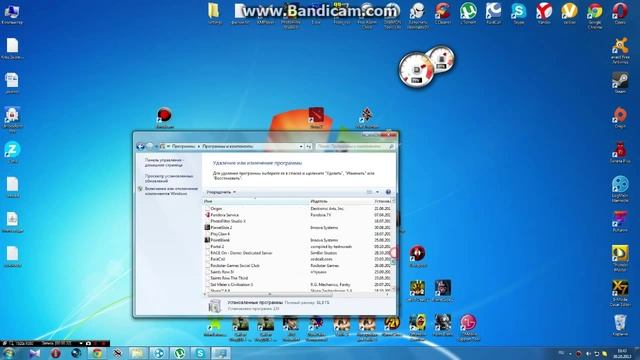
Task: Click the help icon in Programs and Features
Action: click(x=388, y=192)
